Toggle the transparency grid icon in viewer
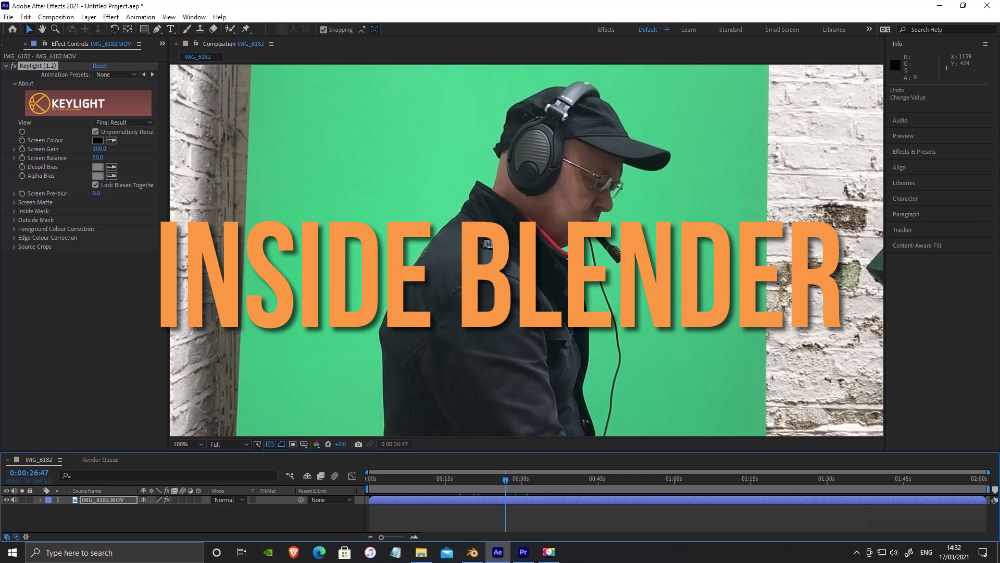 [x=270, y=444]
